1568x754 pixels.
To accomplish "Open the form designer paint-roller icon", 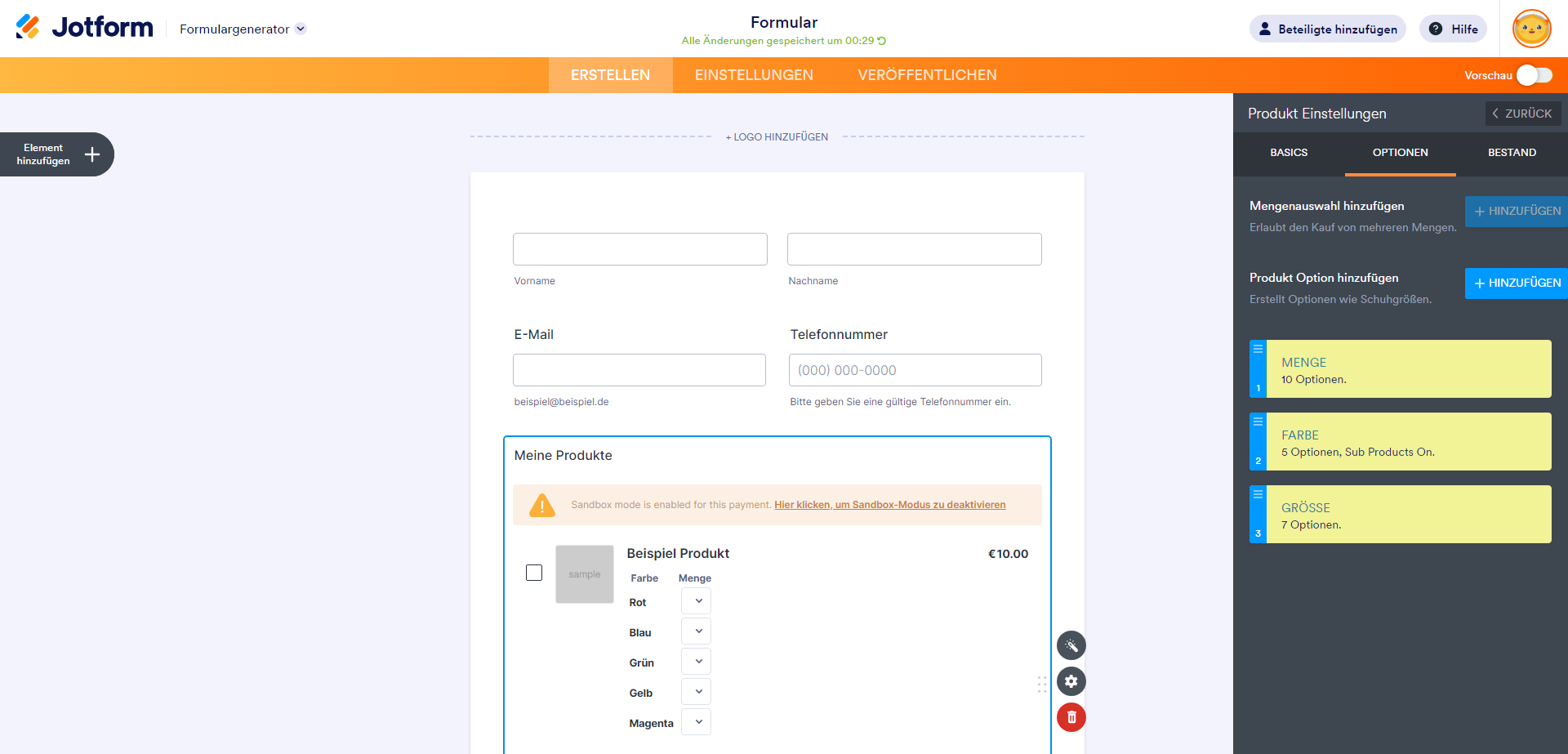I will [x=1071, y=645].
